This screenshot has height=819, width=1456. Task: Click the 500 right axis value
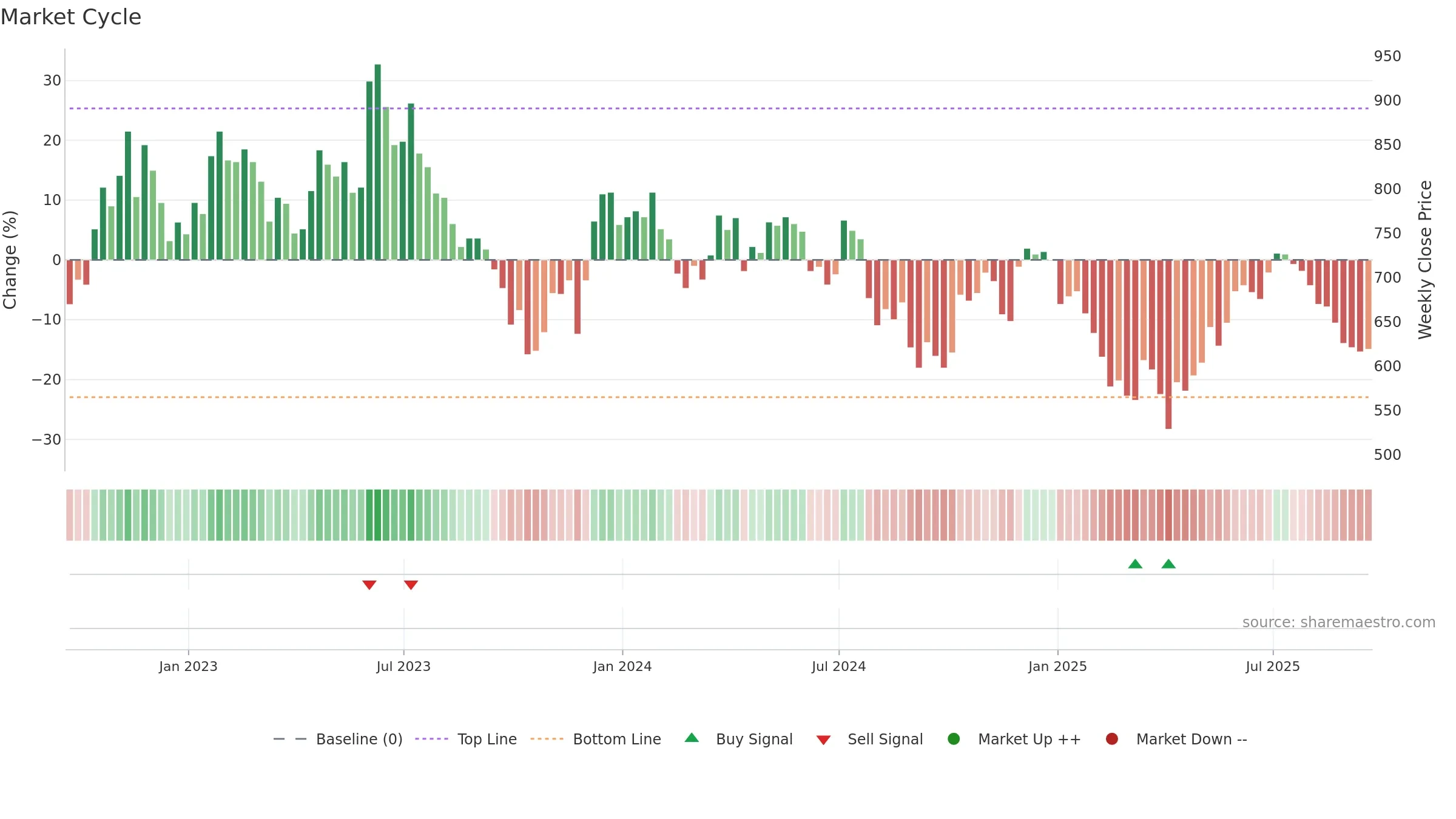click(1387, 454)
